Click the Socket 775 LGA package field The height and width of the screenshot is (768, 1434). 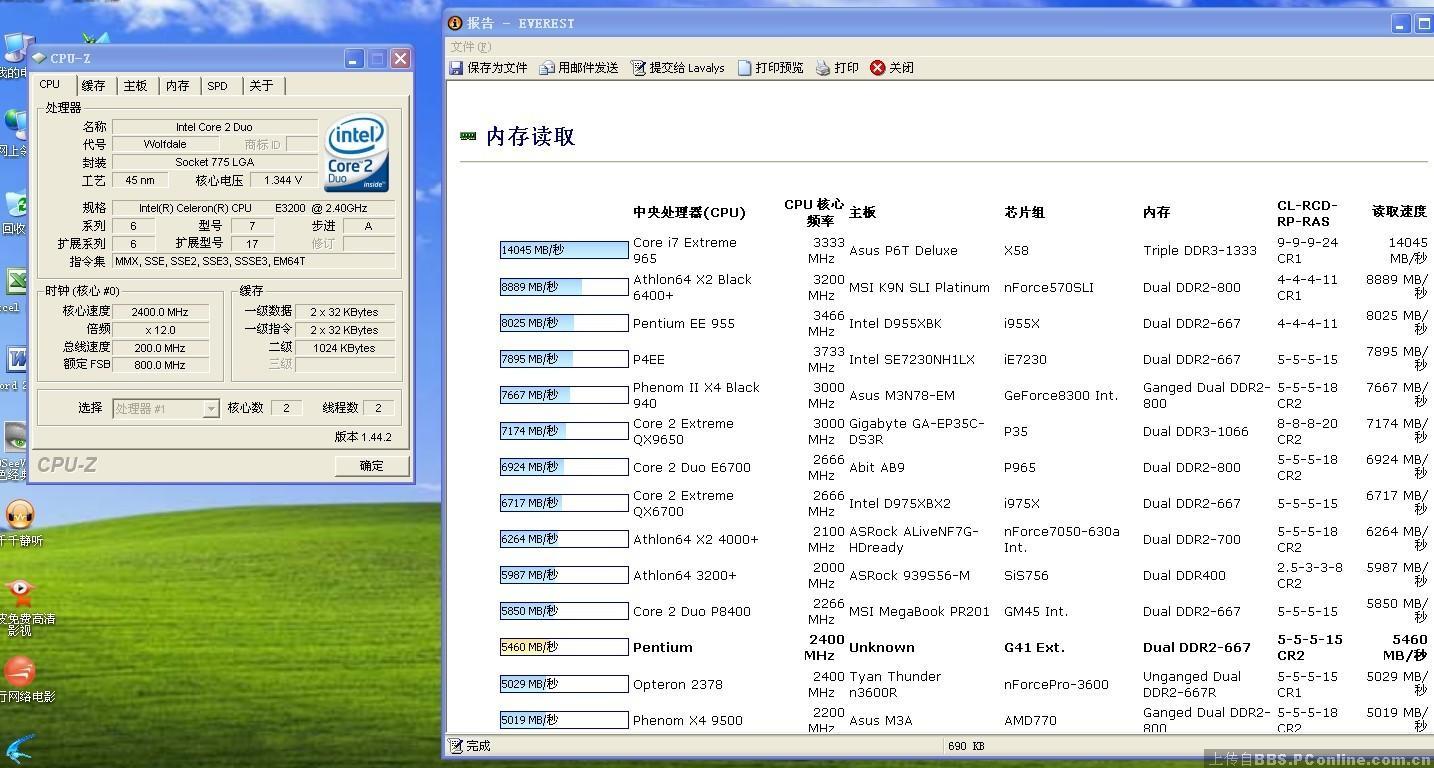(214, 162)
